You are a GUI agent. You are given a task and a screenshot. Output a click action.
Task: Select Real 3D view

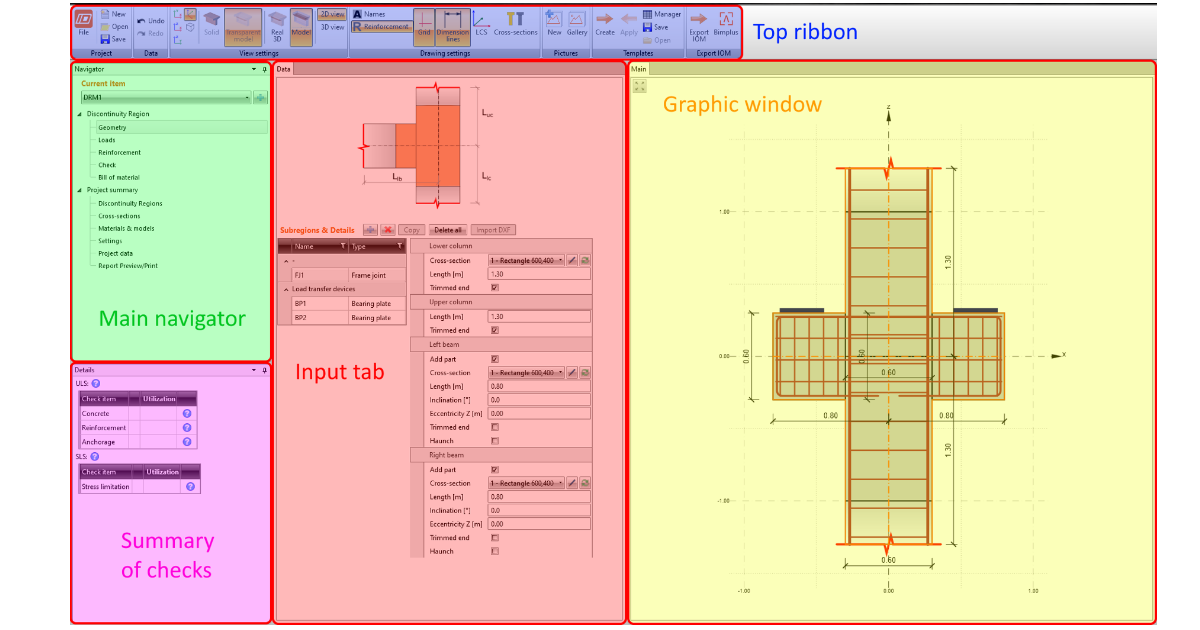[277, 26]
